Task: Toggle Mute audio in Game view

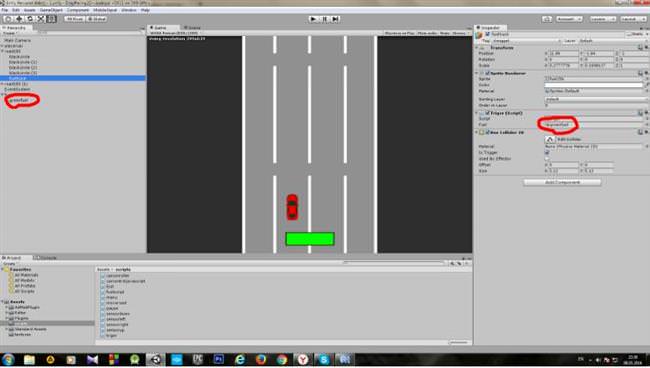Action: point(427,33)
